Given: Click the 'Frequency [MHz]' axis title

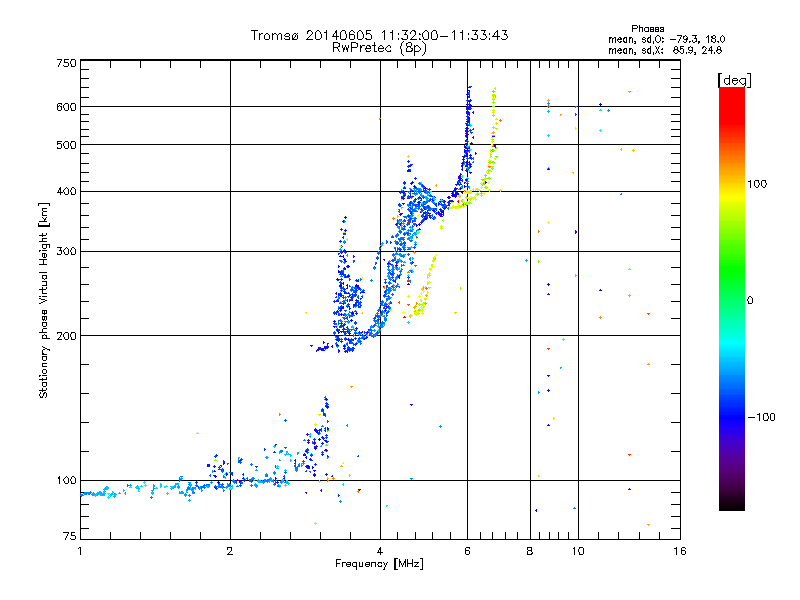Looking at the screenshot, I should pos(379,564).
